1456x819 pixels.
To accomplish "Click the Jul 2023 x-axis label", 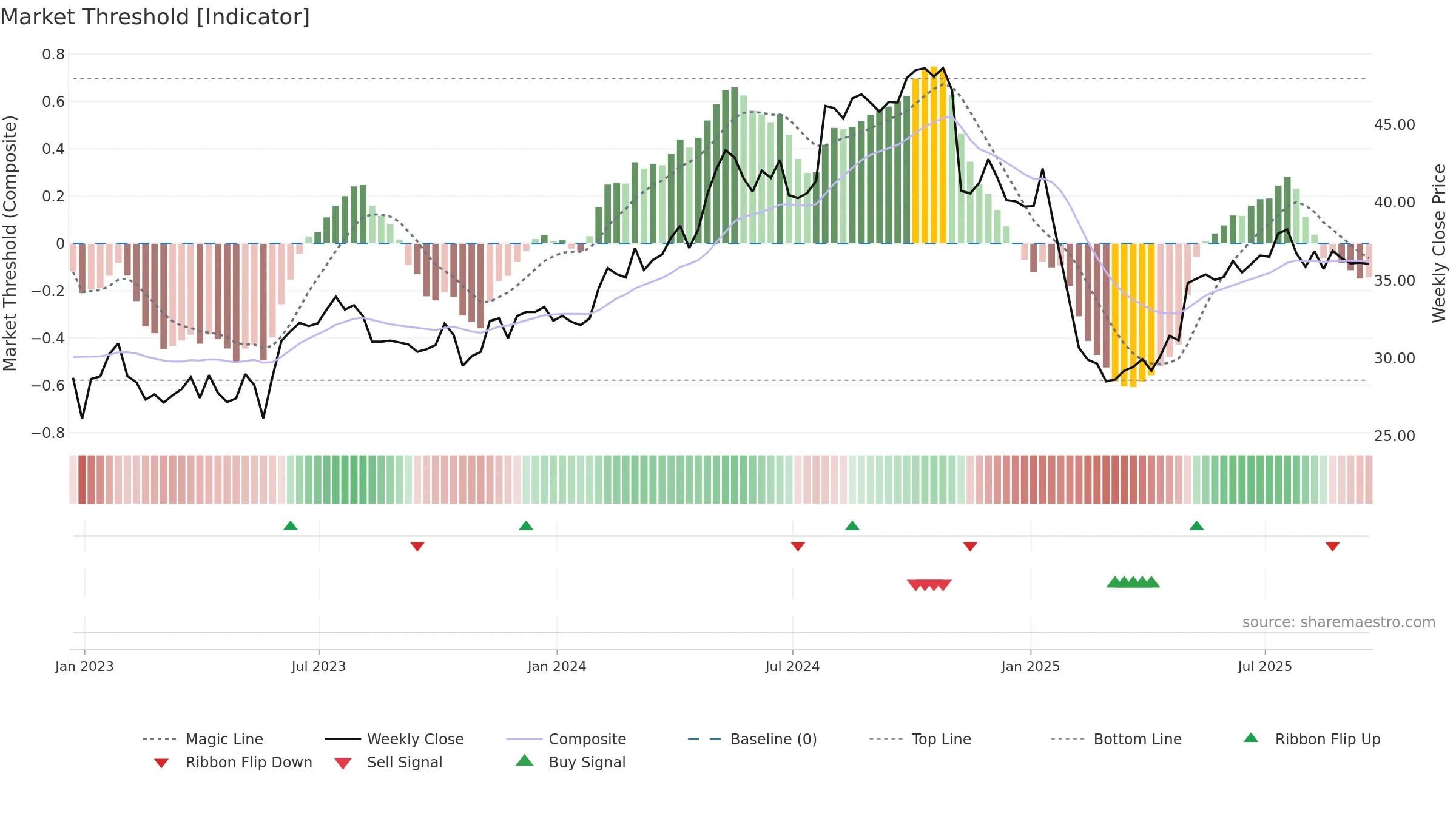I will 318,667.
